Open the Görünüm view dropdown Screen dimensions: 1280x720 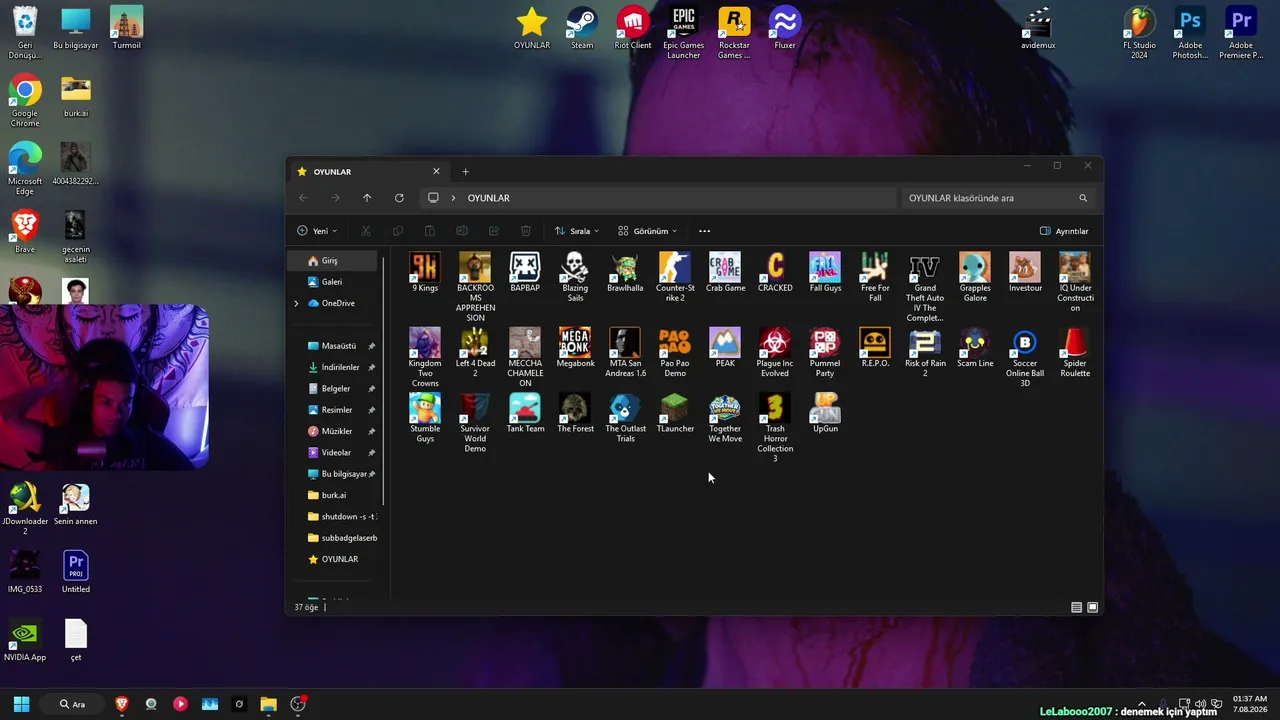coord(647,231)
